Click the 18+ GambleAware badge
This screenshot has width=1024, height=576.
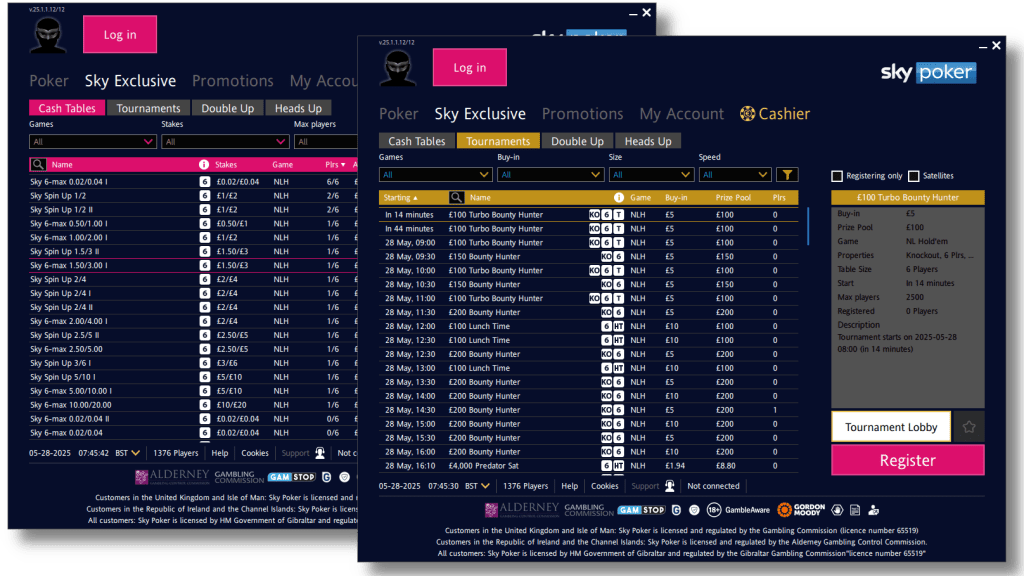click(738, 510)
